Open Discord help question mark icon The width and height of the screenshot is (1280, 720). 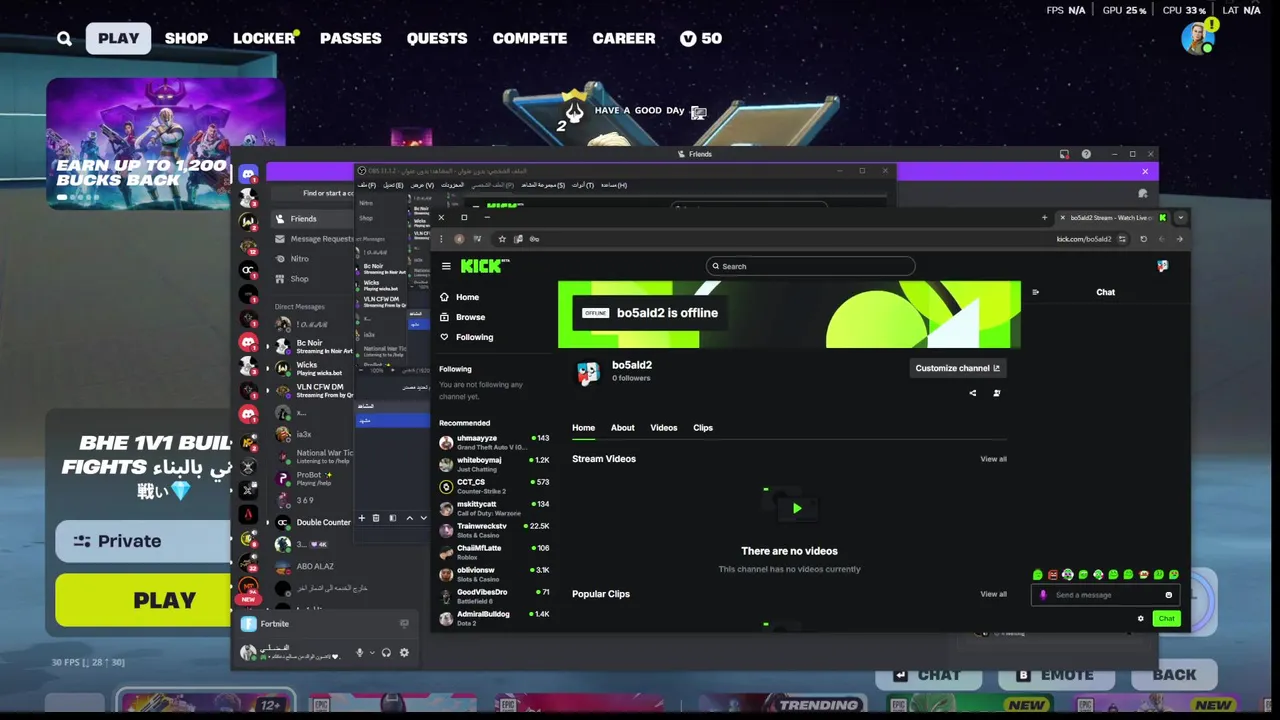[x=1086, y=154]
